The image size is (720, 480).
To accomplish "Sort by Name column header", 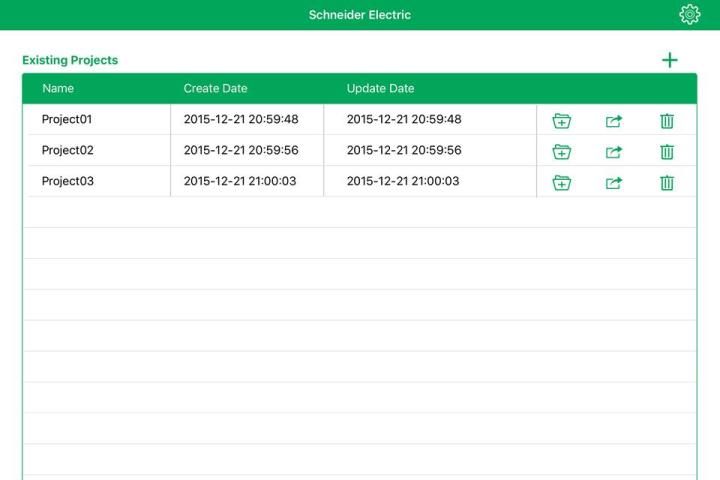I will (58, 89).
